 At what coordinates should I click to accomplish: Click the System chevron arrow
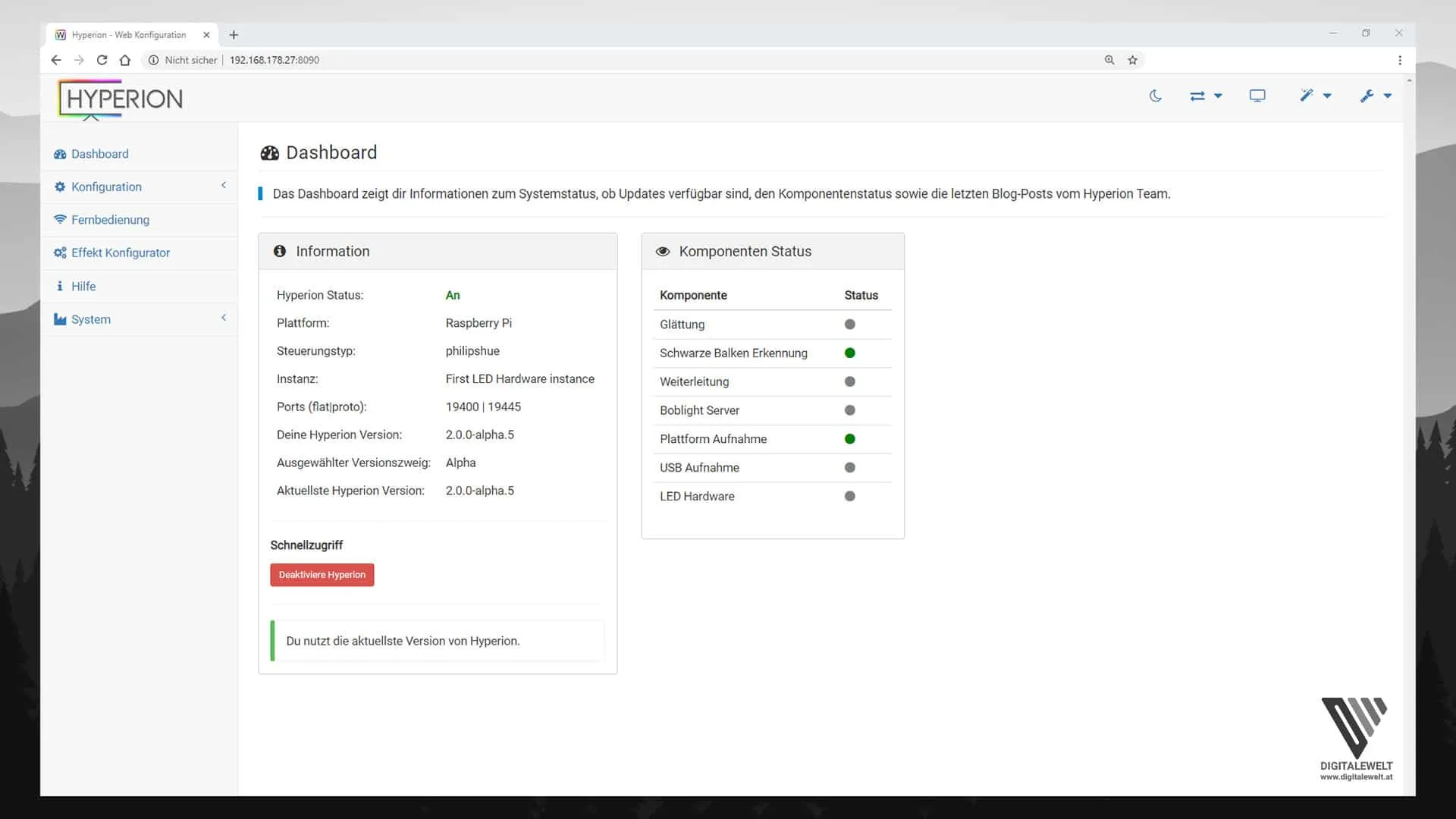(224, 317)
